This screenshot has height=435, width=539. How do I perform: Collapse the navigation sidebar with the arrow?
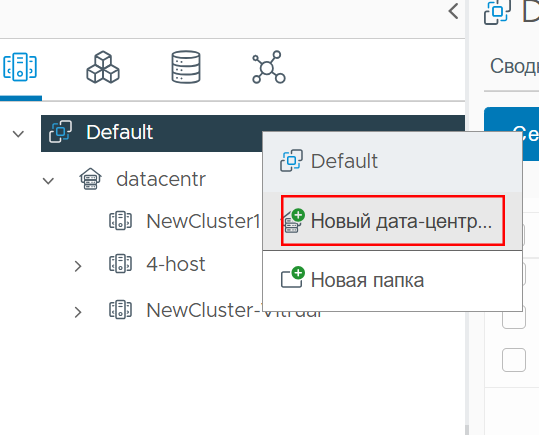[x=453, y=11]
